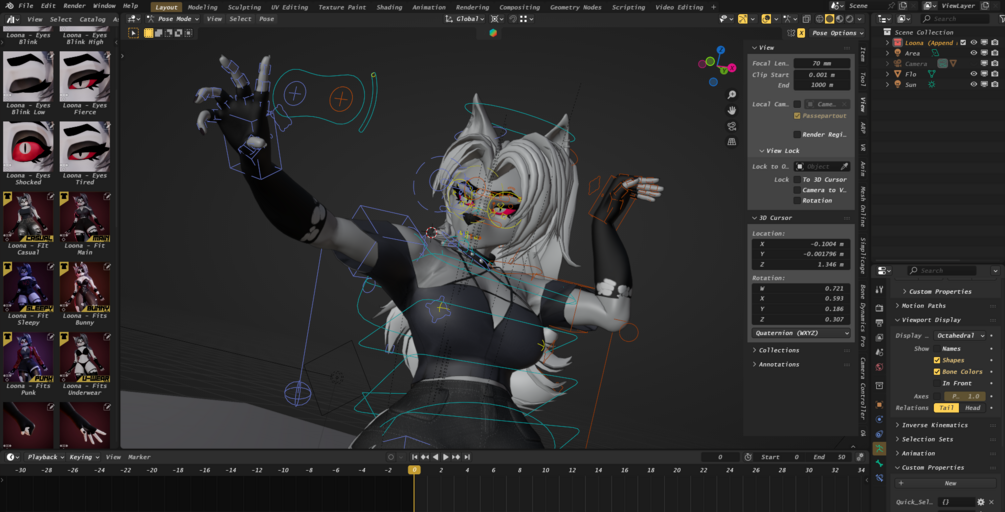This screenshot has height=512, width=1005.
Task: Open the Bone properties tab icon
Action: (x=879, y=463)
